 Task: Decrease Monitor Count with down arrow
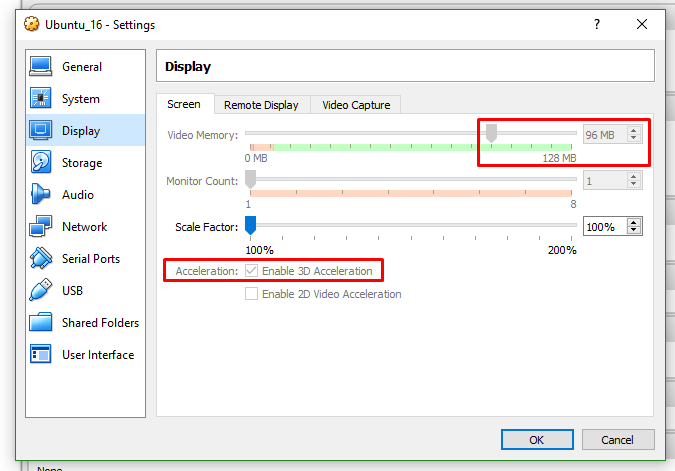[634, 184]
